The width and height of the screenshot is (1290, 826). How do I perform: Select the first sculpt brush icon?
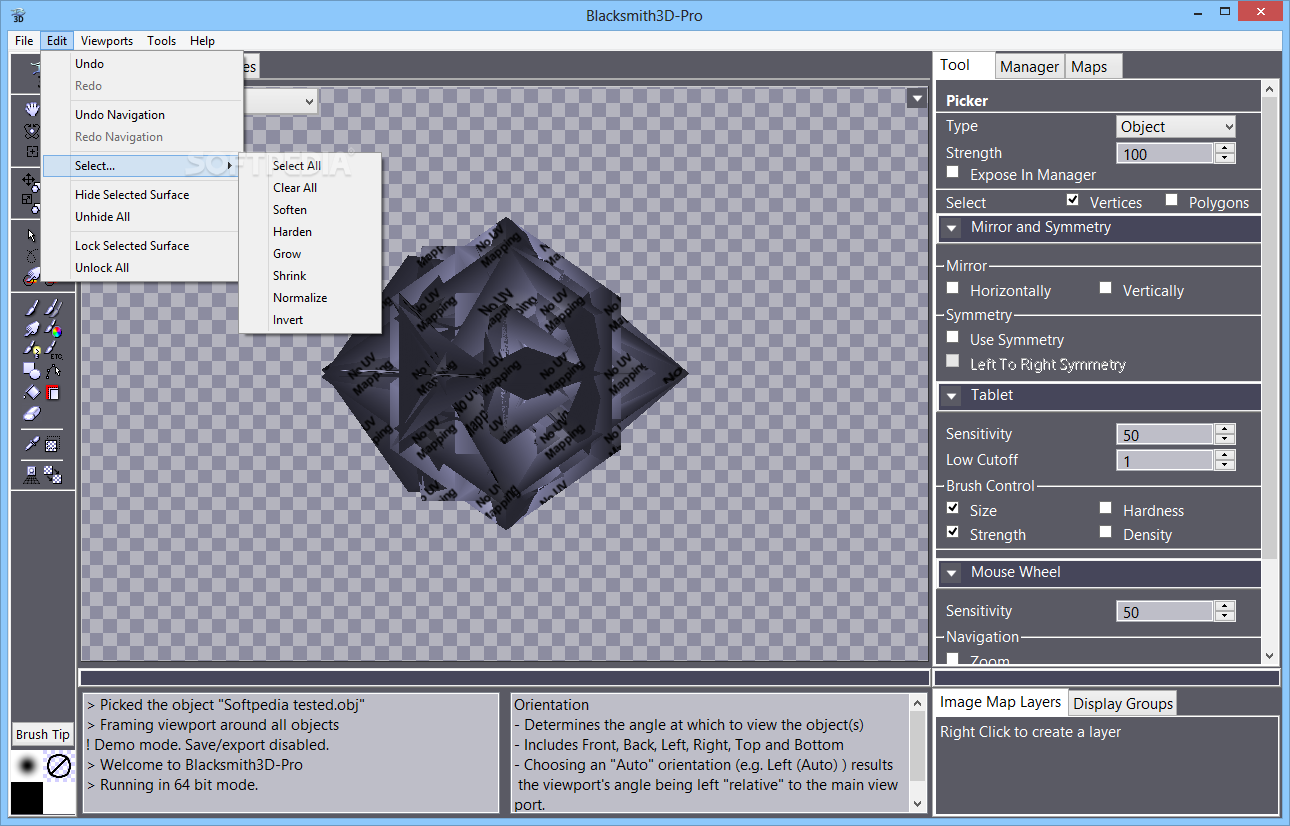click(x=32, y=307)
